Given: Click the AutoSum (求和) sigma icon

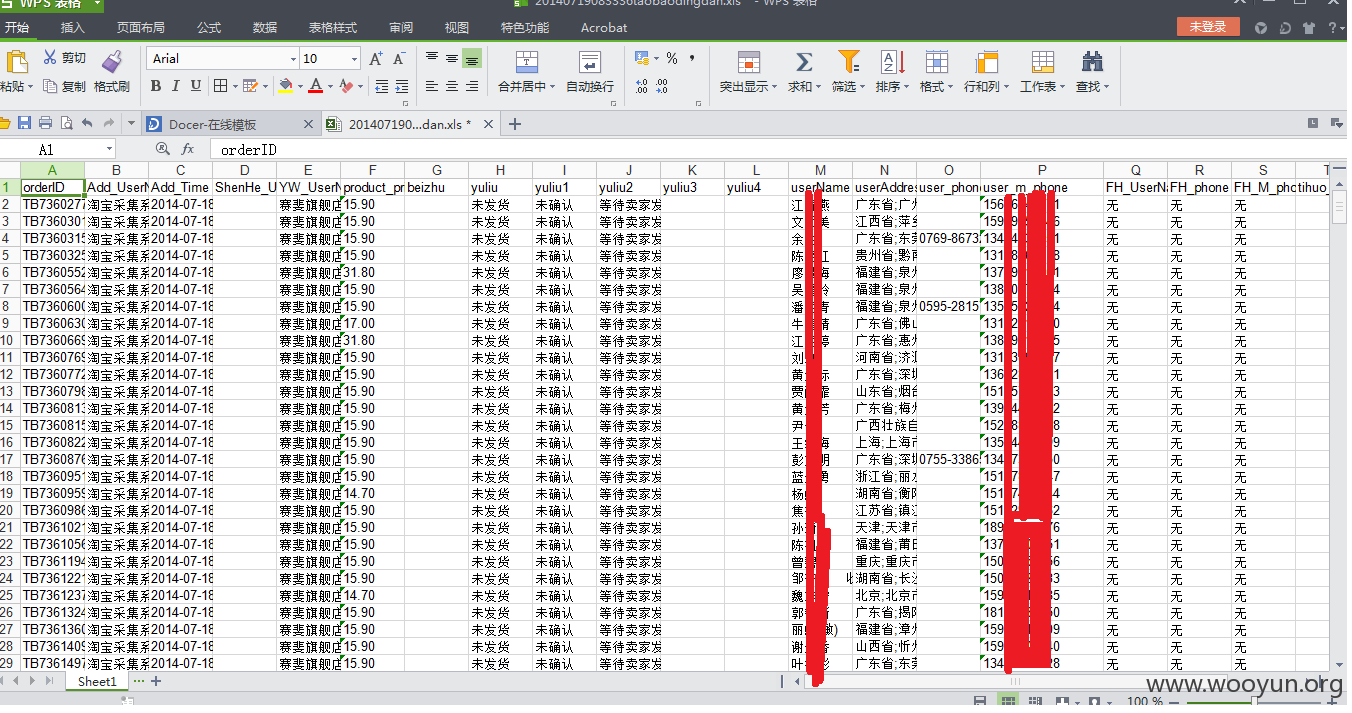Looking at the screenshot, I should (803, 62).
